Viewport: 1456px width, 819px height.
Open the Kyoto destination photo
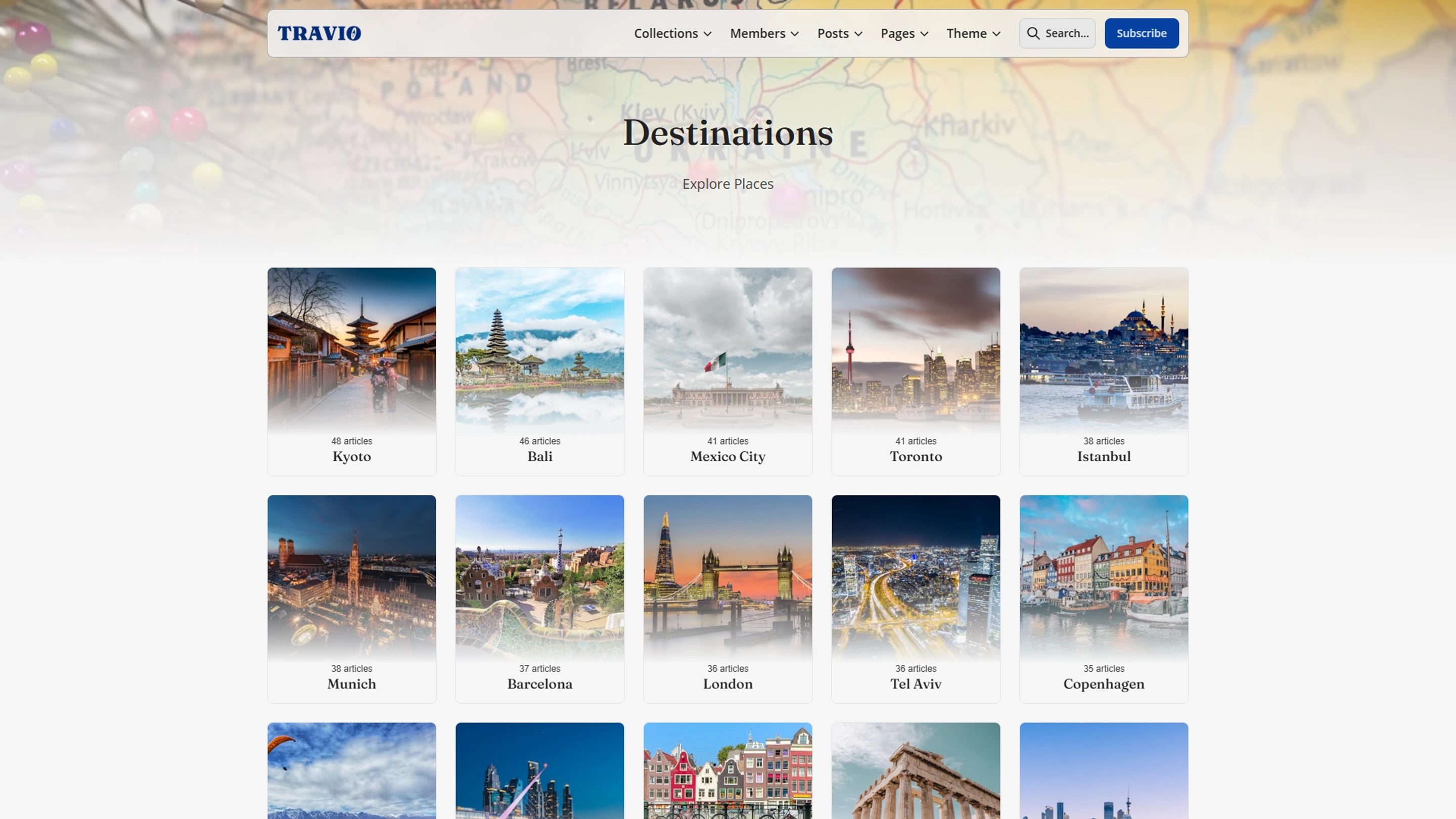(351, 350)
